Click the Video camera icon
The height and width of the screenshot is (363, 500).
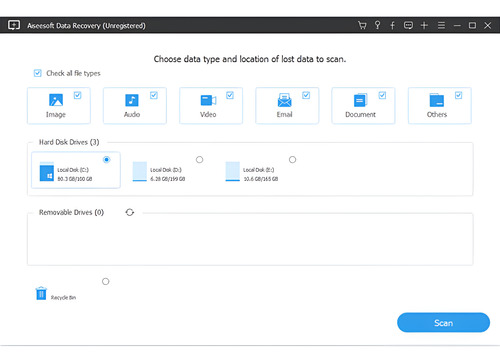[208, 100]
